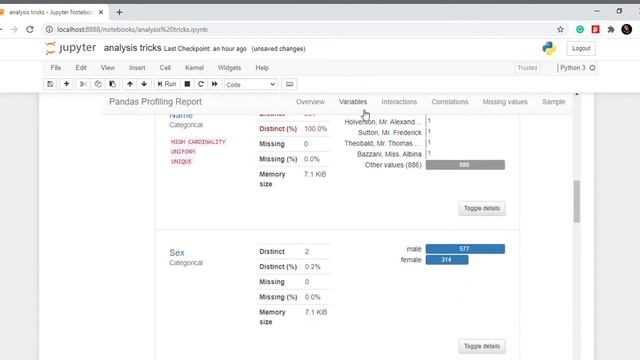Toggle details for the Name variable
The width and height of the screenshot is (640, 360).
point(482,208)
